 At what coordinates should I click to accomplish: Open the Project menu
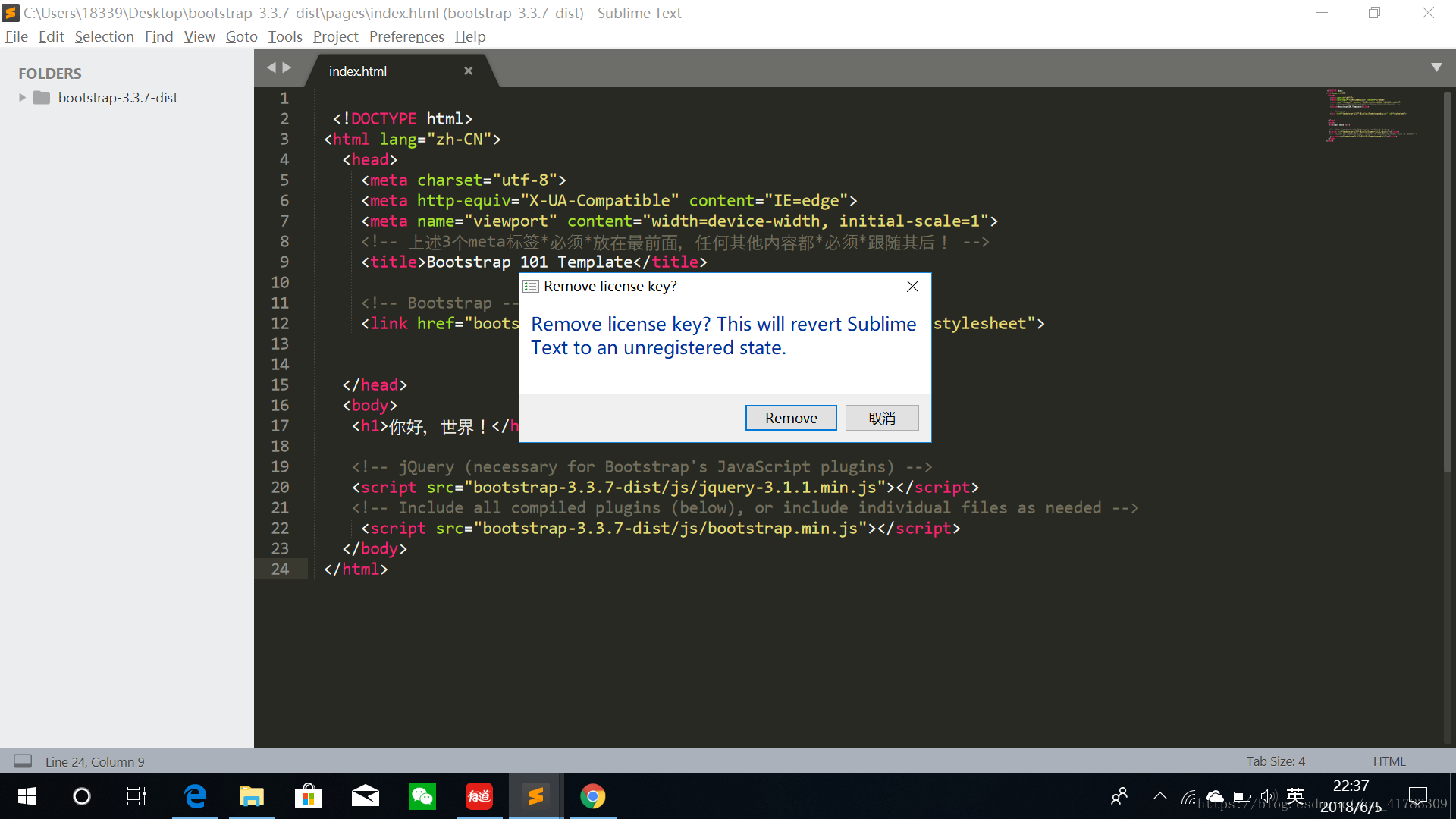(x=335, y=36)
